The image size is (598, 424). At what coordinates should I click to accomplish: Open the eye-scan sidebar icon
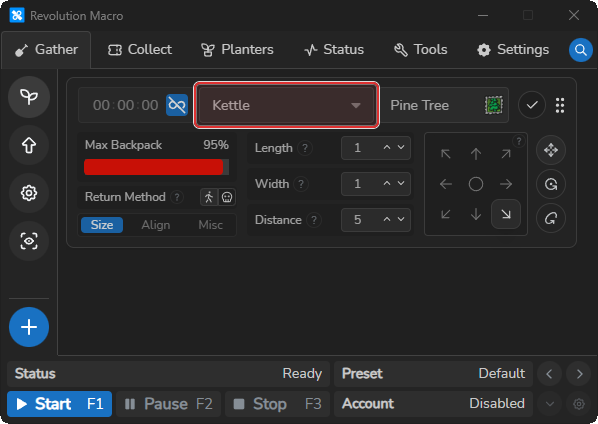29,241
